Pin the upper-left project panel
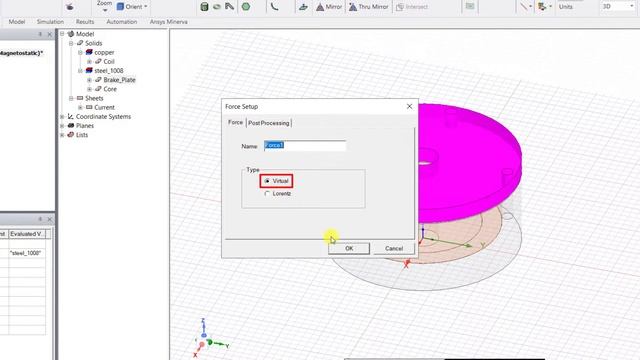The width and height of the screenshot is (640, 360). [40, 35]
